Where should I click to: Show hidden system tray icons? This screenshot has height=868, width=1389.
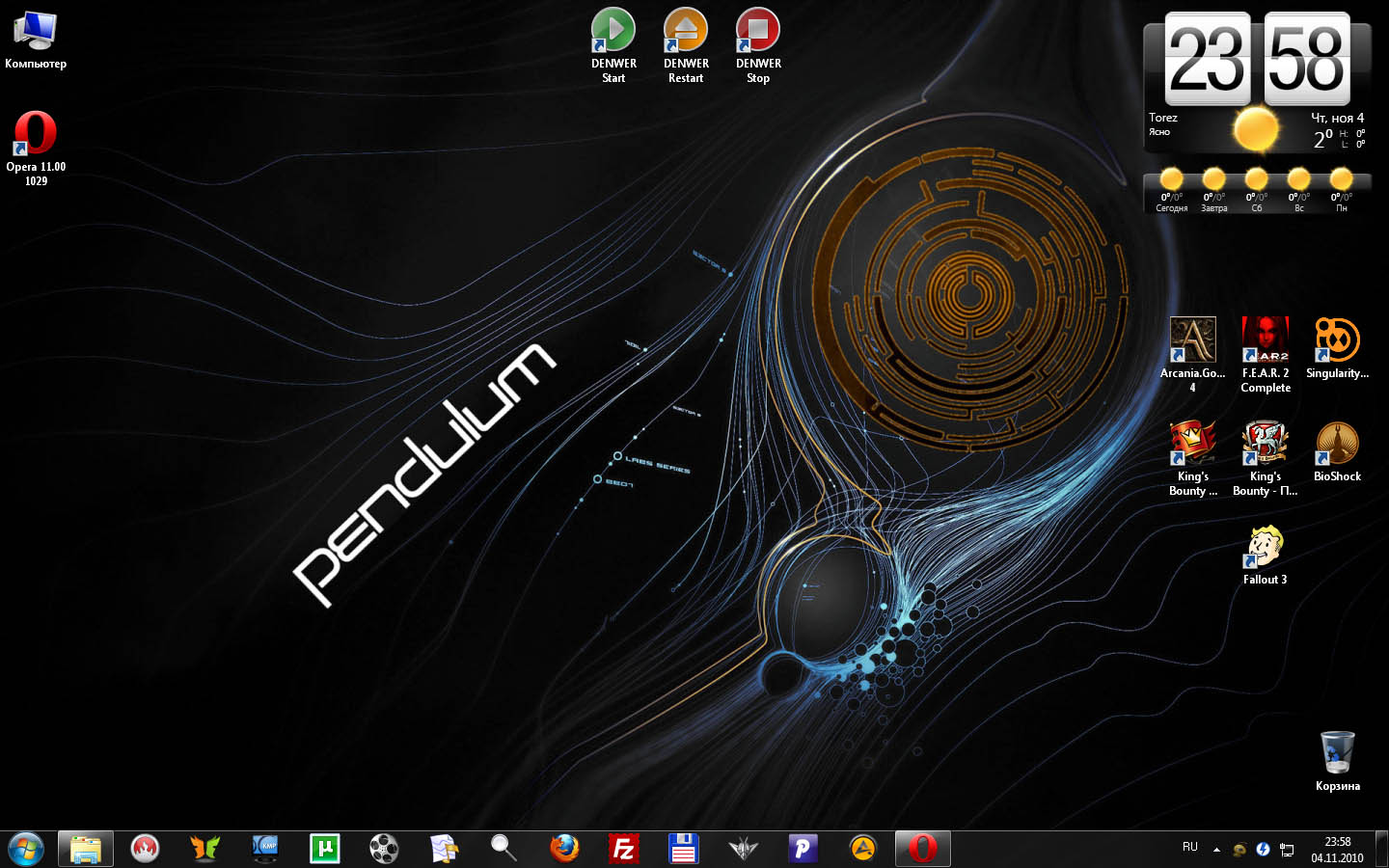[x=1216, y=850]
